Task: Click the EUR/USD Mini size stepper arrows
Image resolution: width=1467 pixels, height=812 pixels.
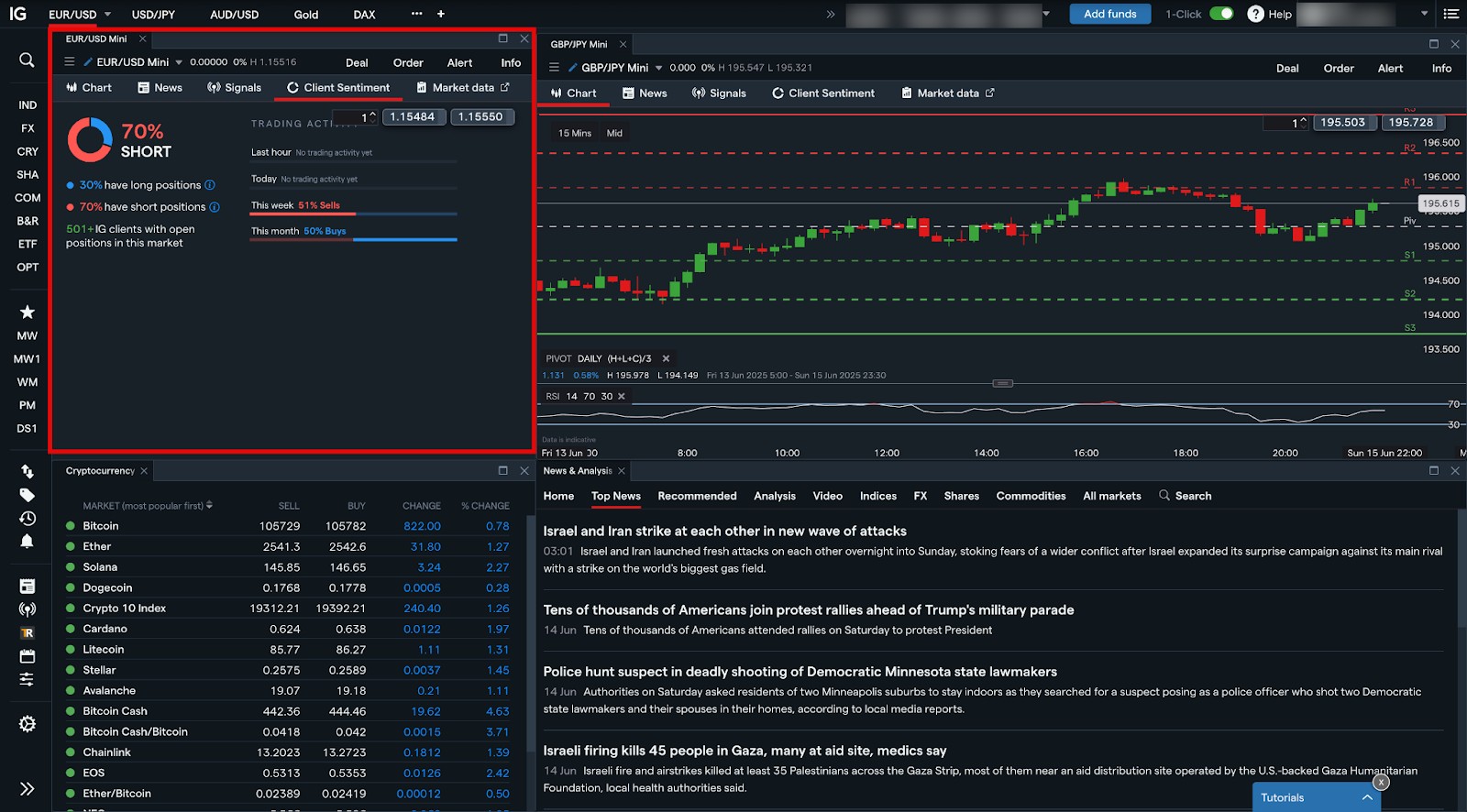Action: [372, 116]
